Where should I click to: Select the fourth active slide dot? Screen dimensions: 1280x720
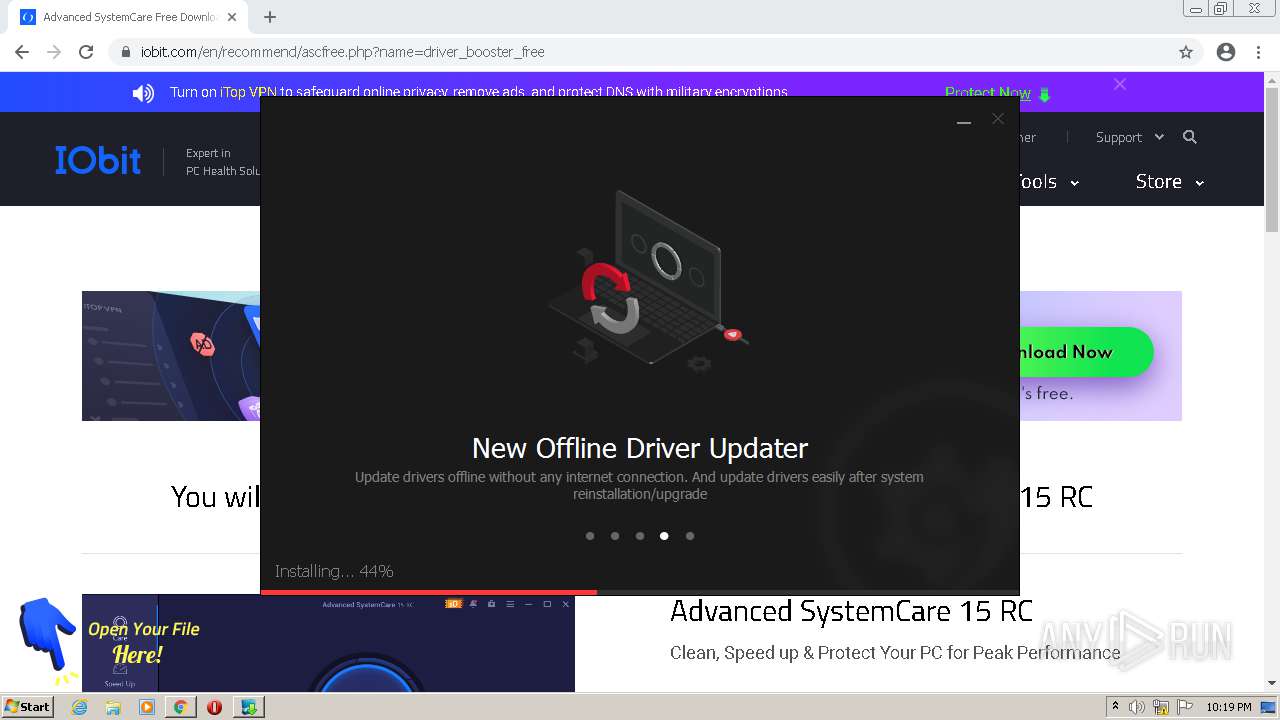coord(664,536)
